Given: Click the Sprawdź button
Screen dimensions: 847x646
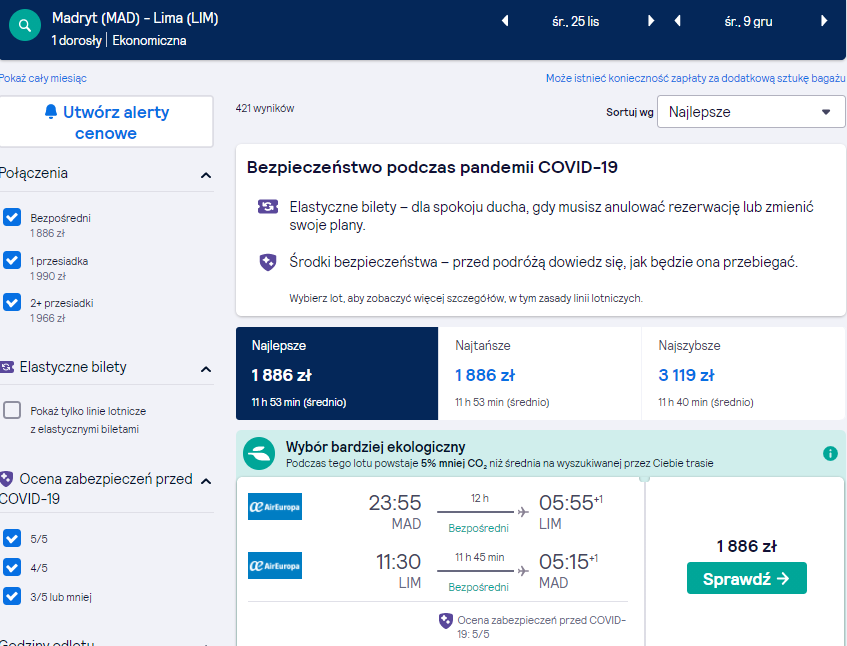Looking at the screenshot, I should point(747,578).
